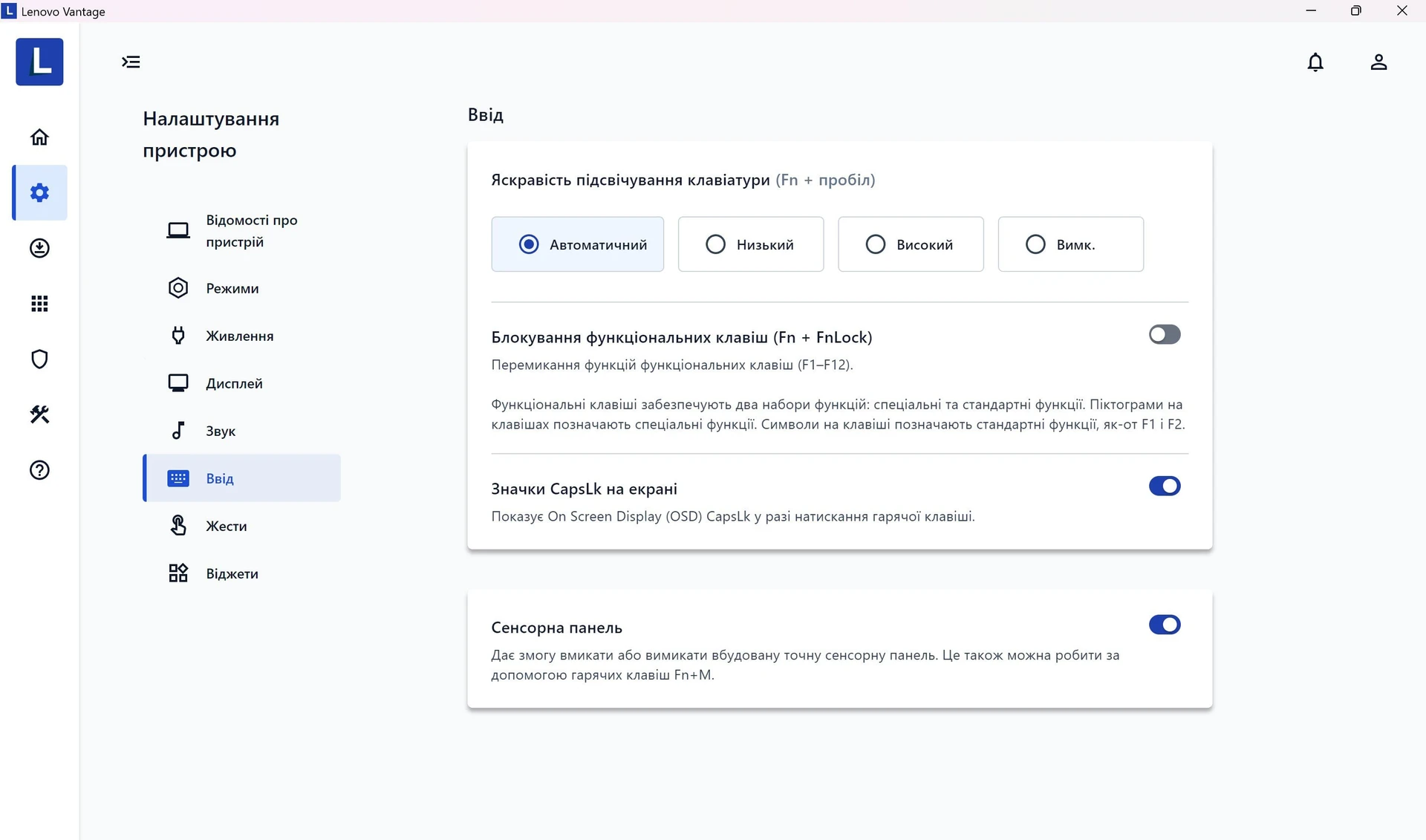This screenshot has height=840, width=1426.
Task: Click the laptop icon beside Відомості про пристрій
Action: (x=178, y=231)
